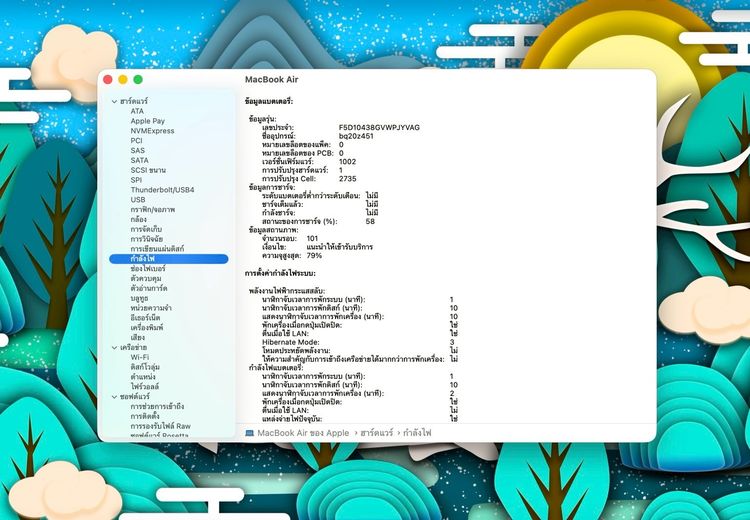Collapse the เครือข่าย section chevron

(114, 348)
